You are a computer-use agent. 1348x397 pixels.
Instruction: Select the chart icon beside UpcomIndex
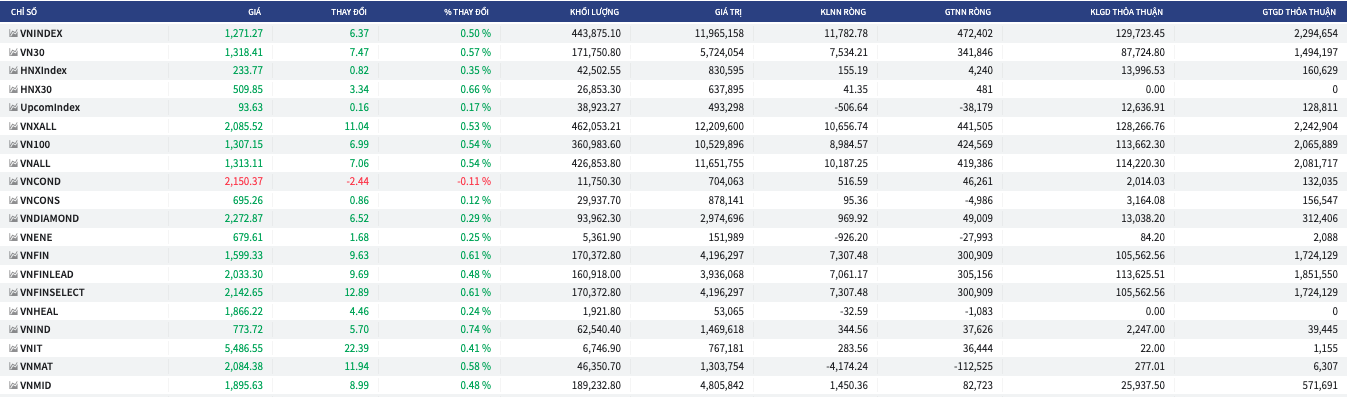[13, 107]
